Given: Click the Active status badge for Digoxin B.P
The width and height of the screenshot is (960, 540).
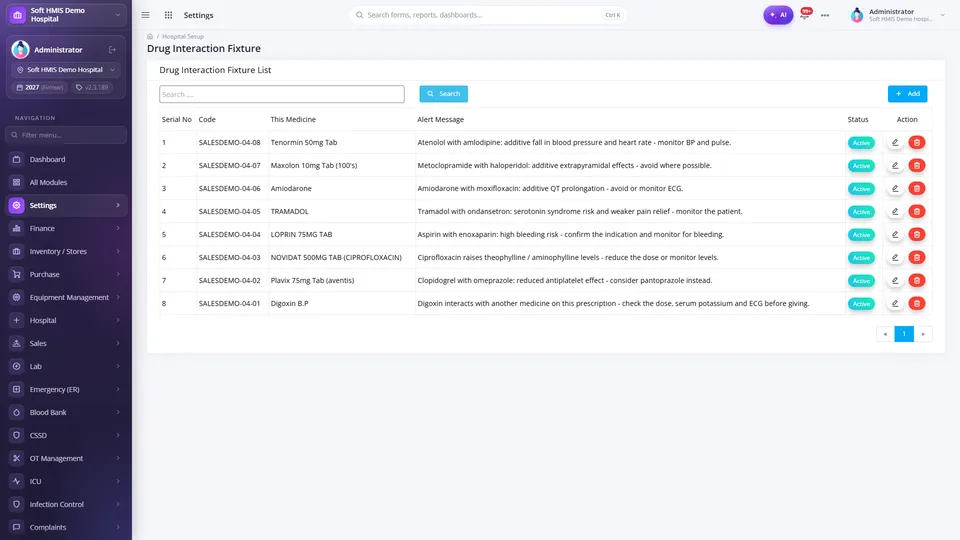Looking at the screenshot, I should click(x=861, y=304).
